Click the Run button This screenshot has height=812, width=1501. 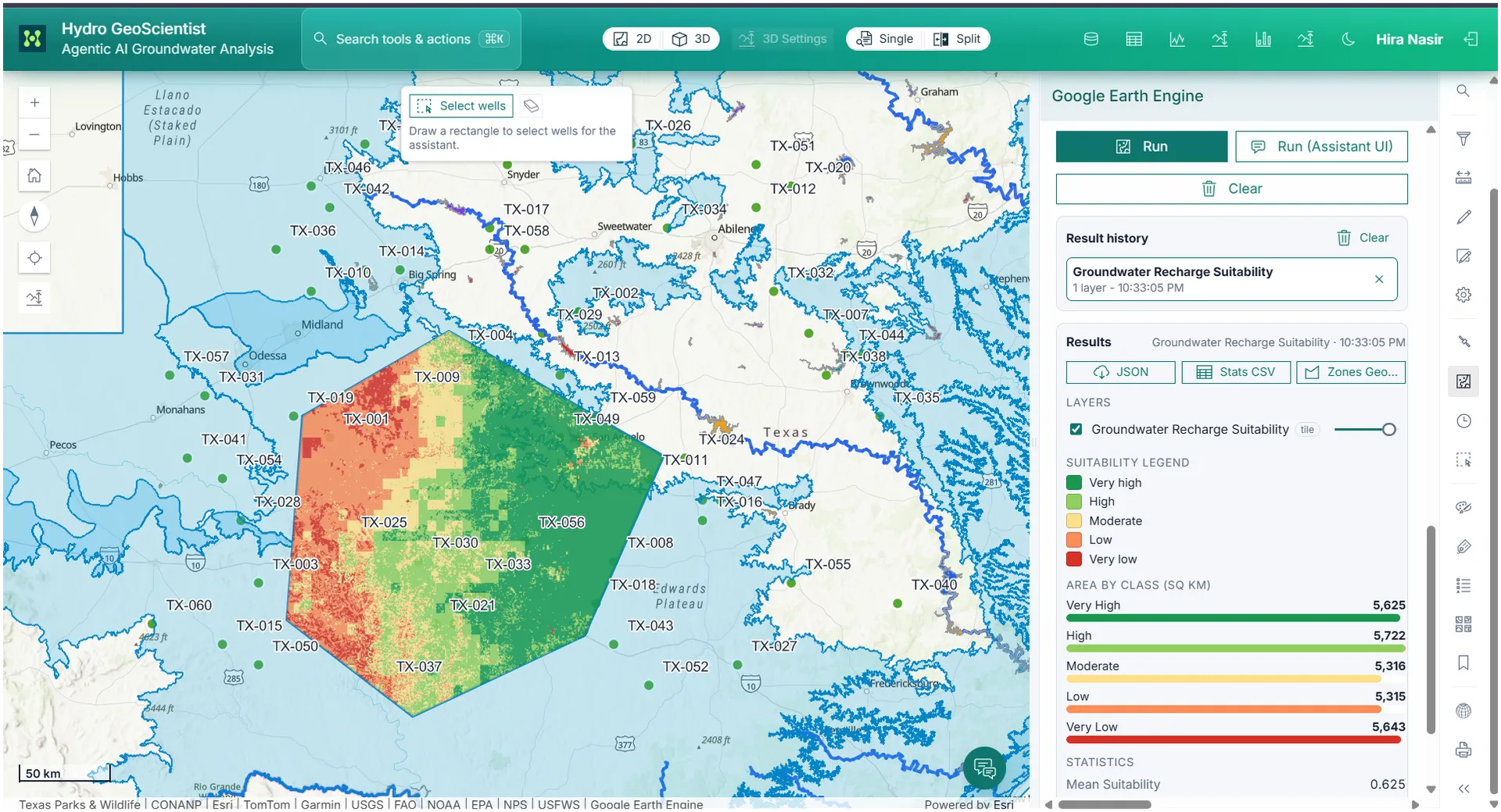point(1141,146)
